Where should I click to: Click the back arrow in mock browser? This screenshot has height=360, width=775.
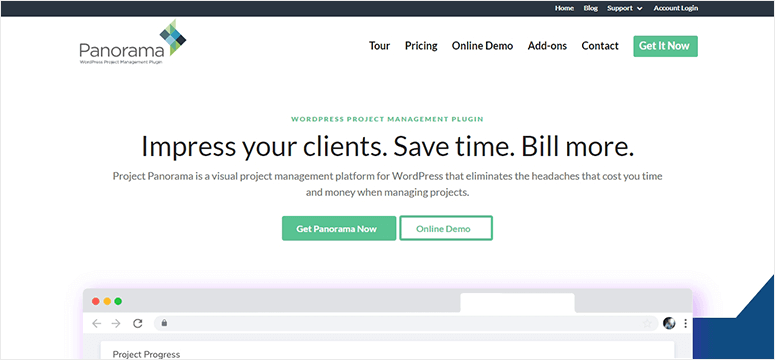tap(97, 323)
